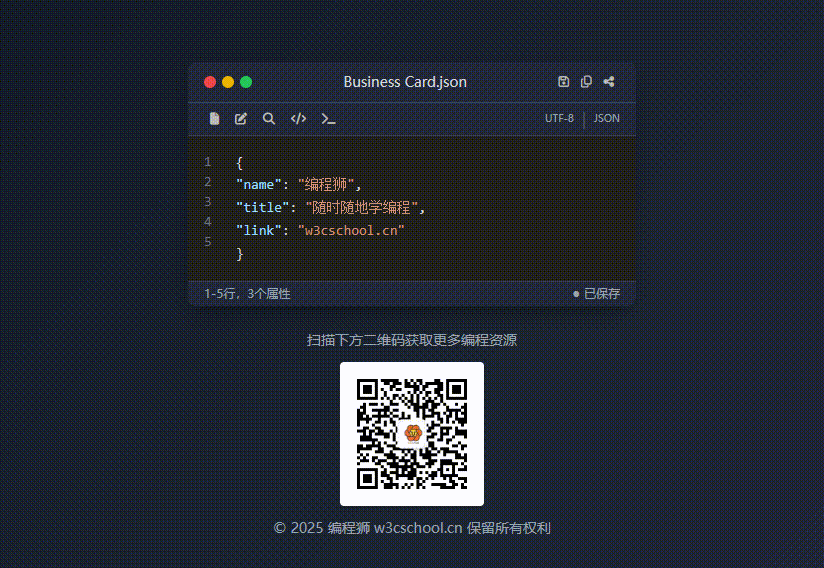Click the yellow minimize dot
This screenshot has height=568, width=824.
point(228,82)
